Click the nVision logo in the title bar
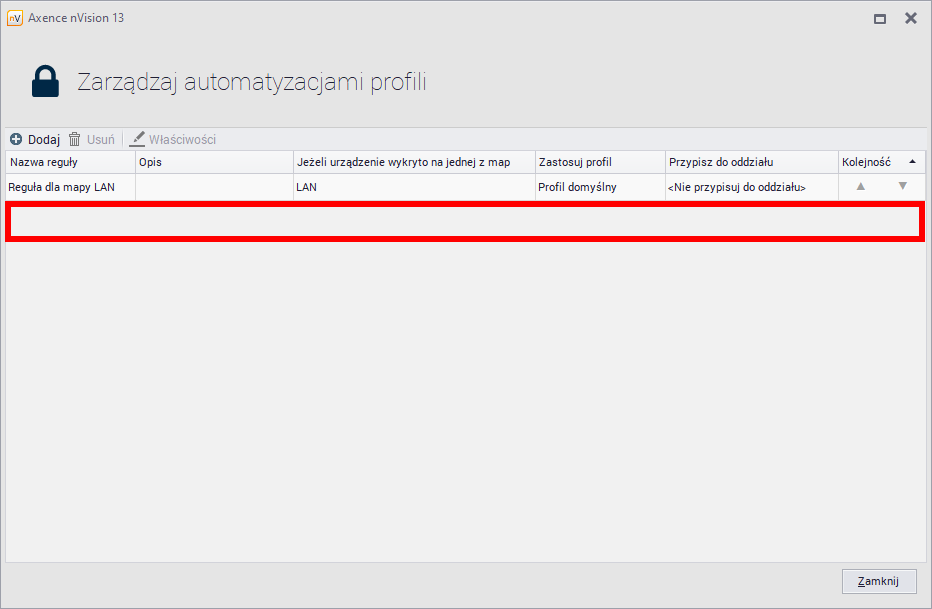The image size is (932, 609). (x=14, y=17)
